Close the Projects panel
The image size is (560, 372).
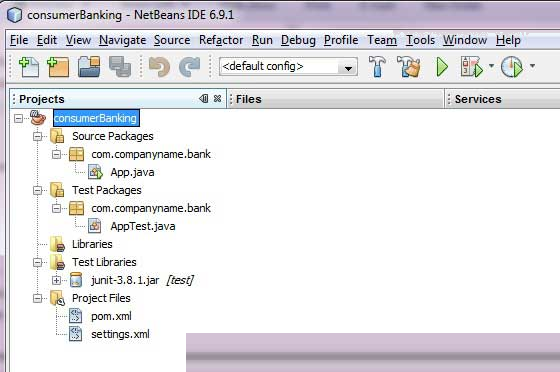[217, 99]
